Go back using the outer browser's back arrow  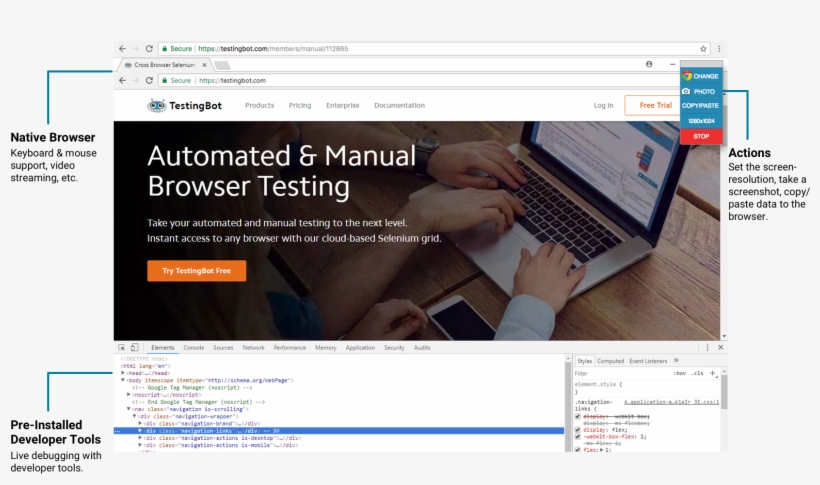click(122, 49)
